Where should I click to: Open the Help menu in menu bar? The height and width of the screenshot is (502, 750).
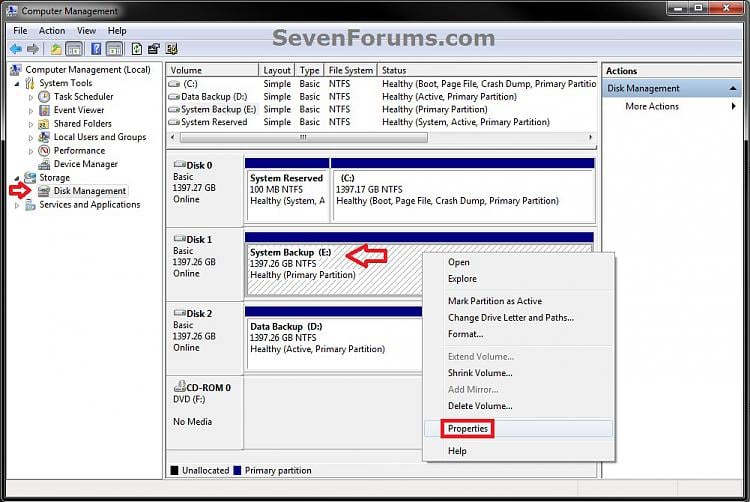pyautogui.click(x=117, y=31)
